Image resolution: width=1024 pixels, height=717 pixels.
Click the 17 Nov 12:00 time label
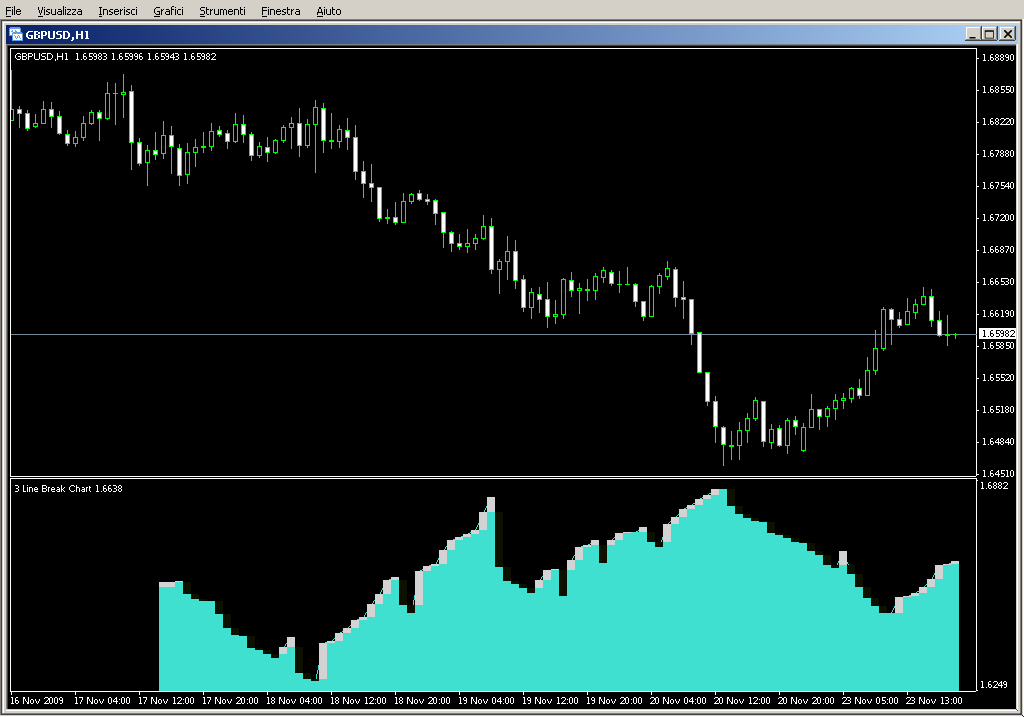pos(166,701)
